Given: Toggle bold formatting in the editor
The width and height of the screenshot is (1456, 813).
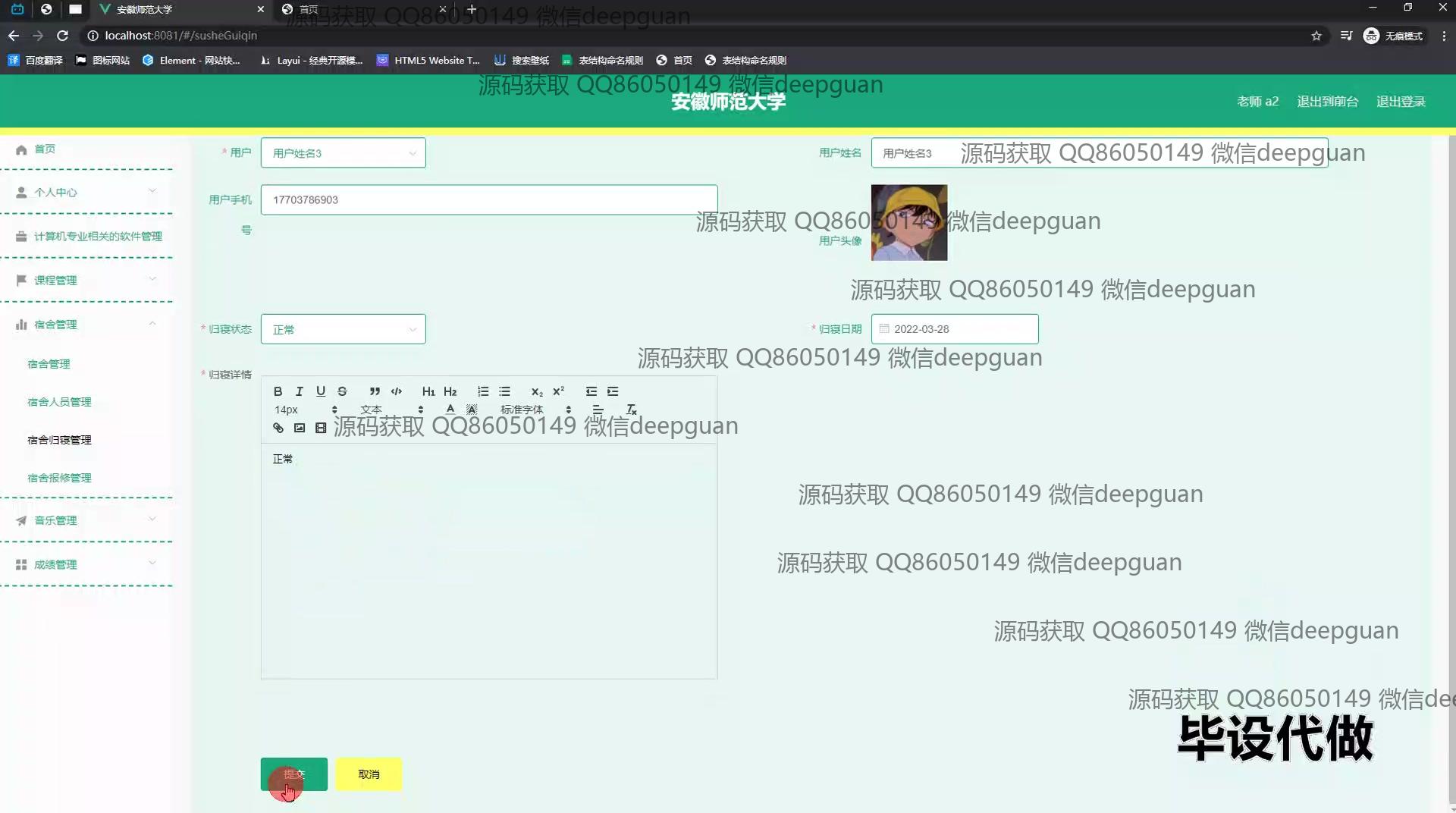Looking at the screenshot, I should tap(278, 391).
